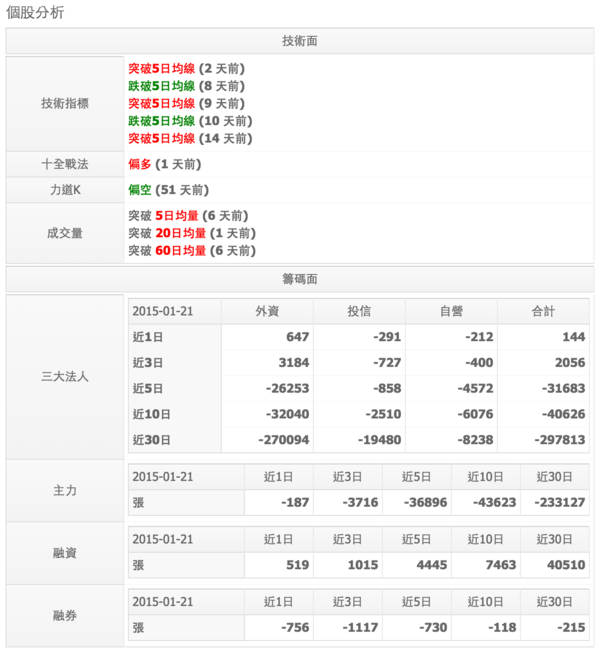Click the 外資 column header

[x=267, y=311]
